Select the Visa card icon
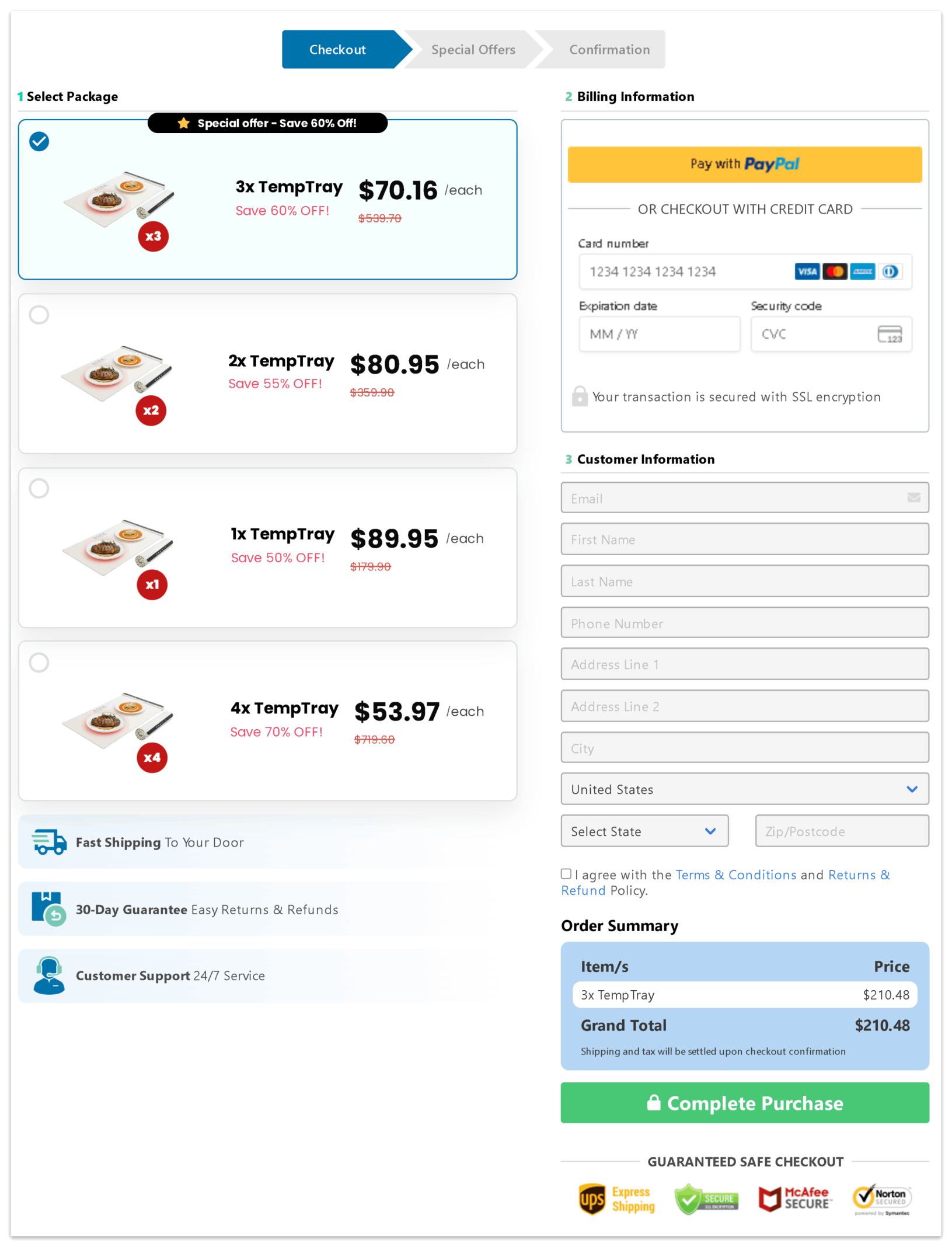 point(808,271)
